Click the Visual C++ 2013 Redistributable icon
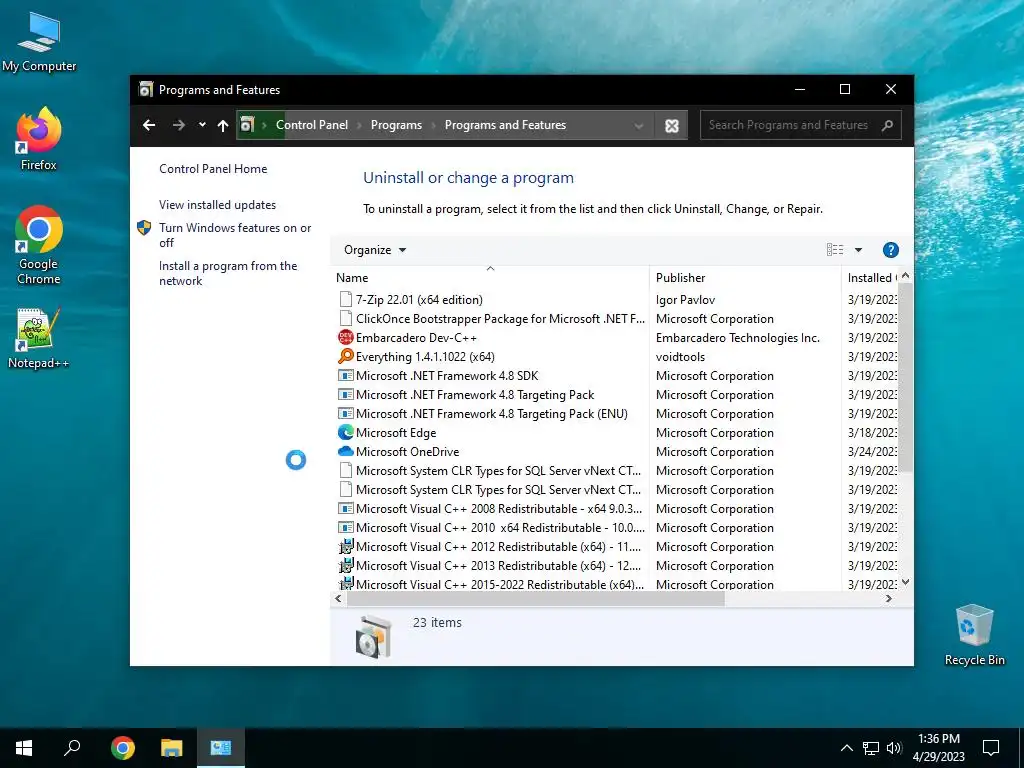 pos(345,566)
